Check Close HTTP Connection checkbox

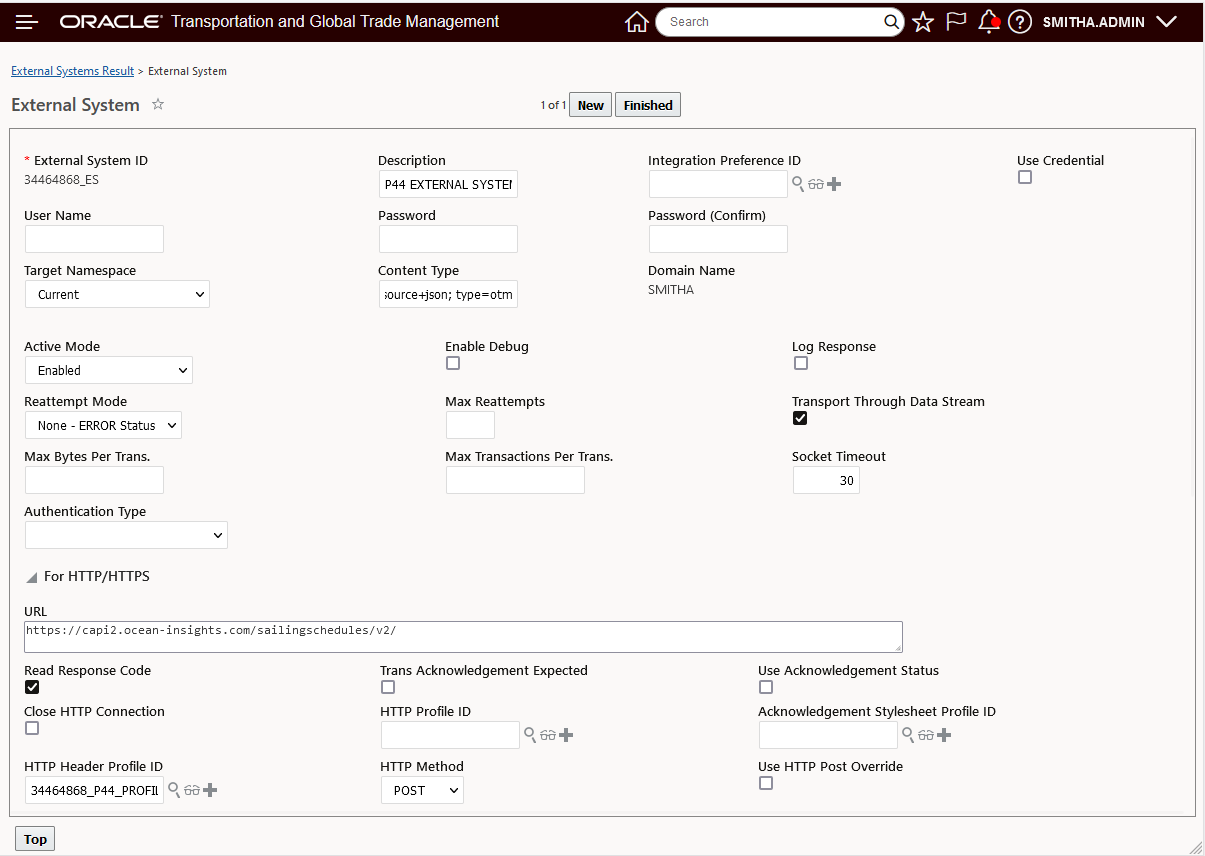[32, 728]
